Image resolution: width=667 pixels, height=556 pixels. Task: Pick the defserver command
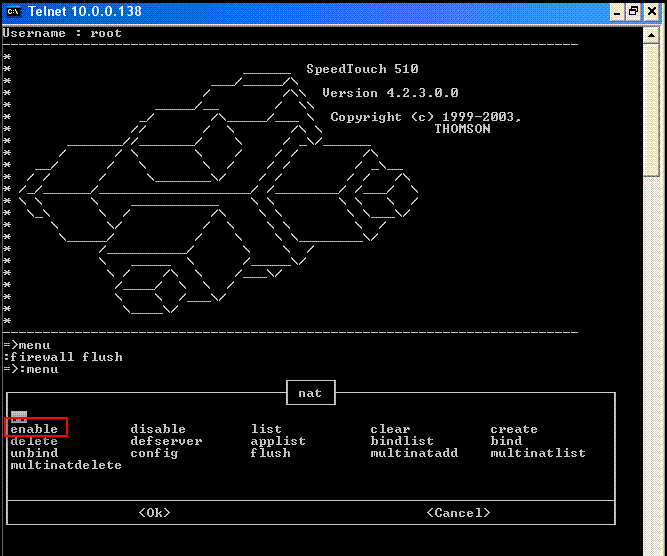[166, 441]
